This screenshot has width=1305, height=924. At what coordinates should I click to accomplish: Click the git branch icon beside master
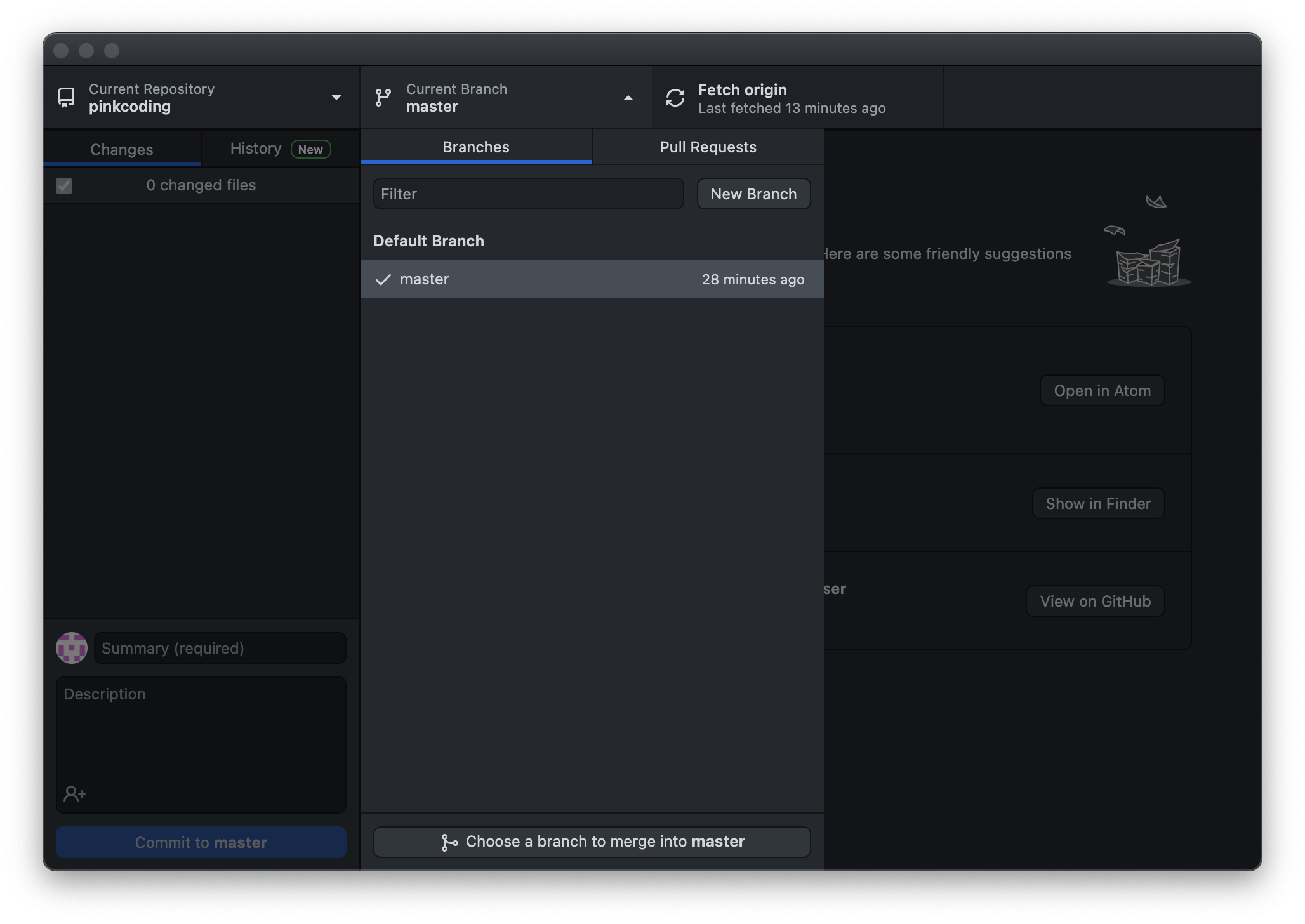coord(383,98)
